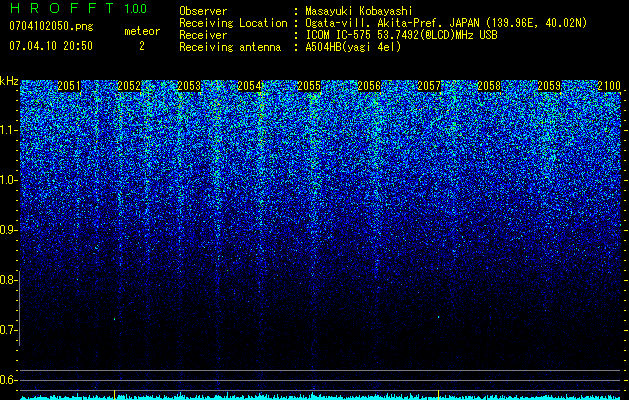Click the yellow meteor tick under 2057
629x400 pixels.
(x=438, y=394)
